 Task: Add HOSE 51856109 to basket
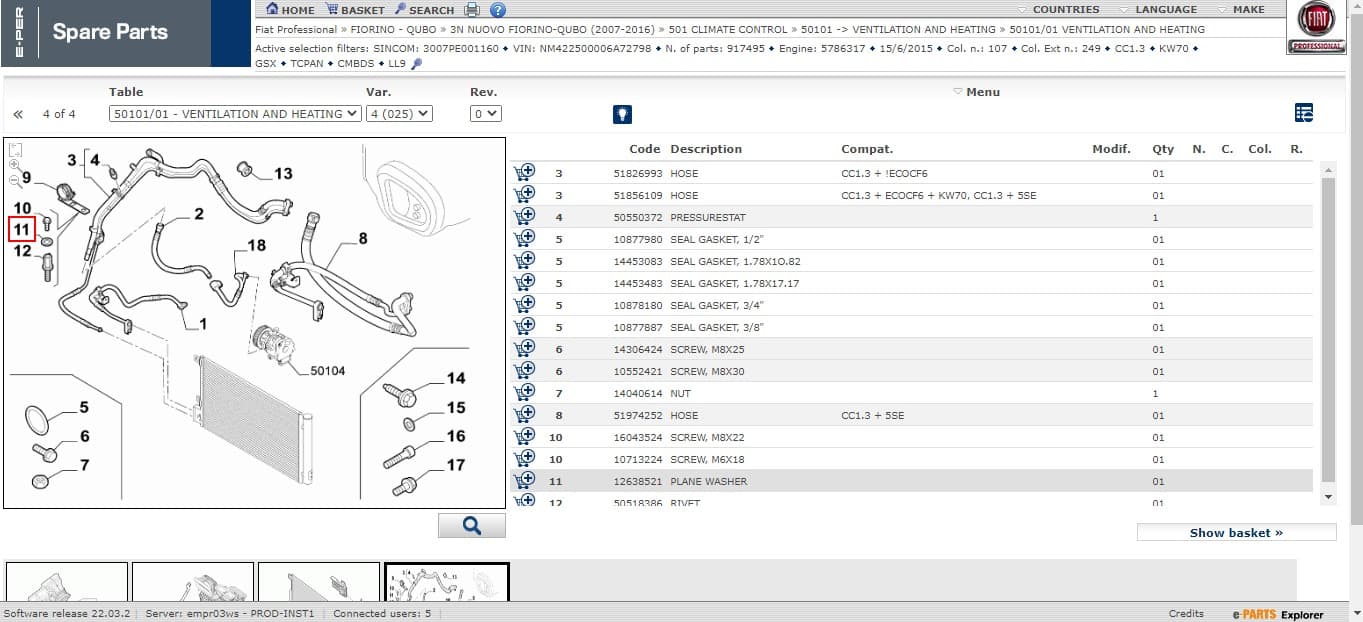[x=524, y=194]
